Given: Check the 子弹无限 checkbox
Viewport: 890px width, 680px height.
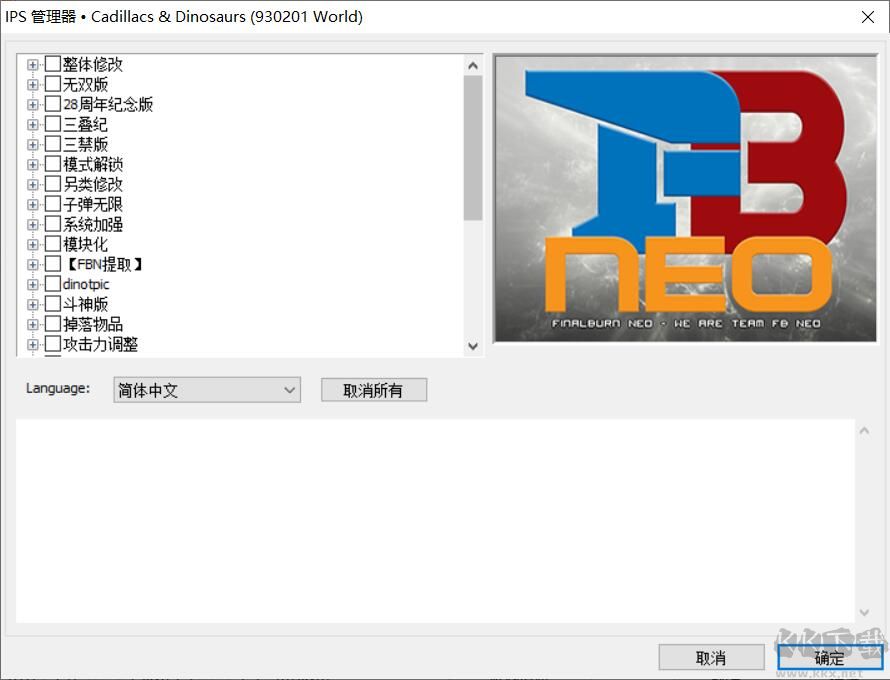Looking at the screenshot, I should 53,204.
